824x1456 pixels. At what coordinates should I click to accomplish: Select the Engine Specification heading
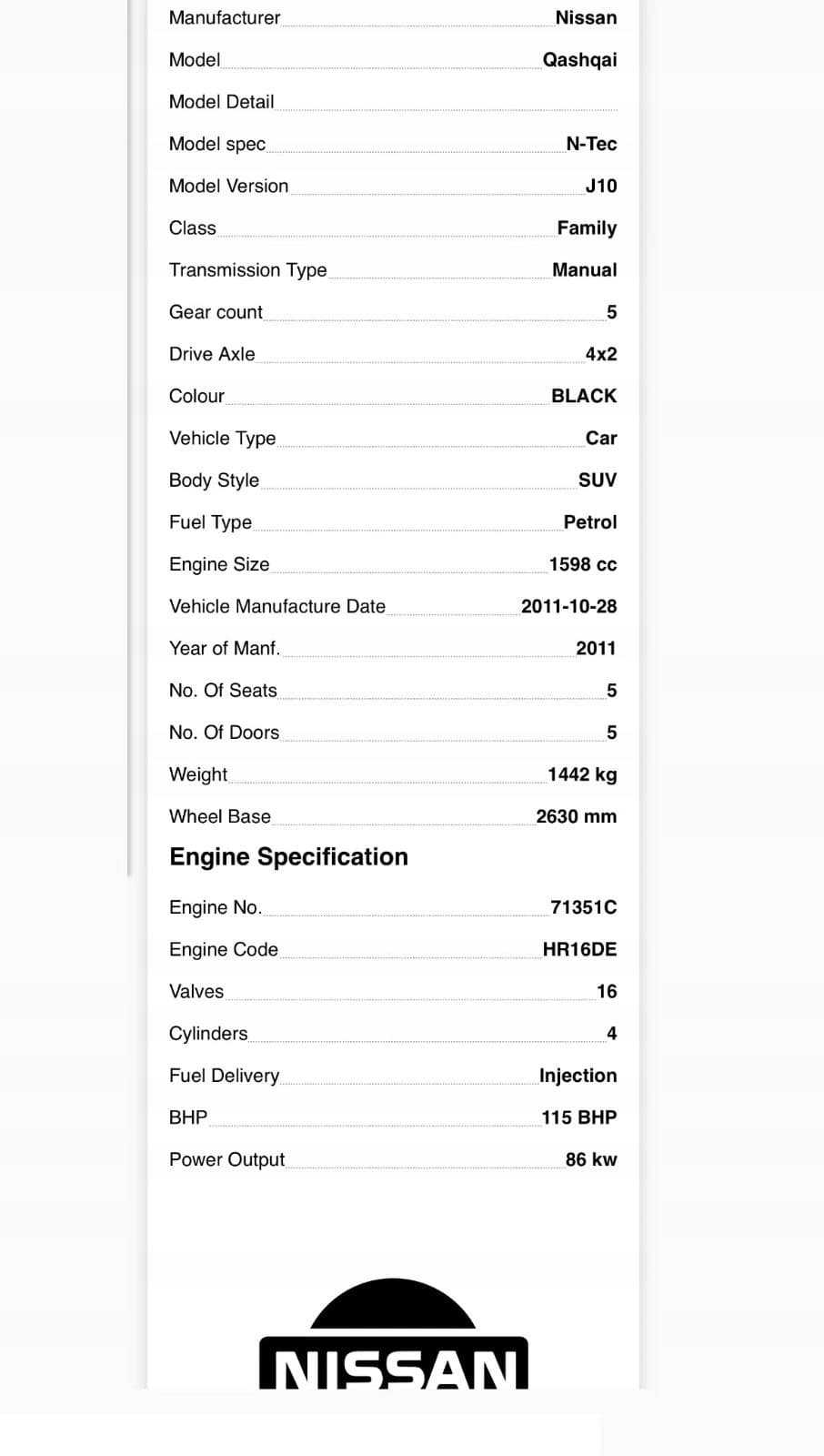[288, 857]
